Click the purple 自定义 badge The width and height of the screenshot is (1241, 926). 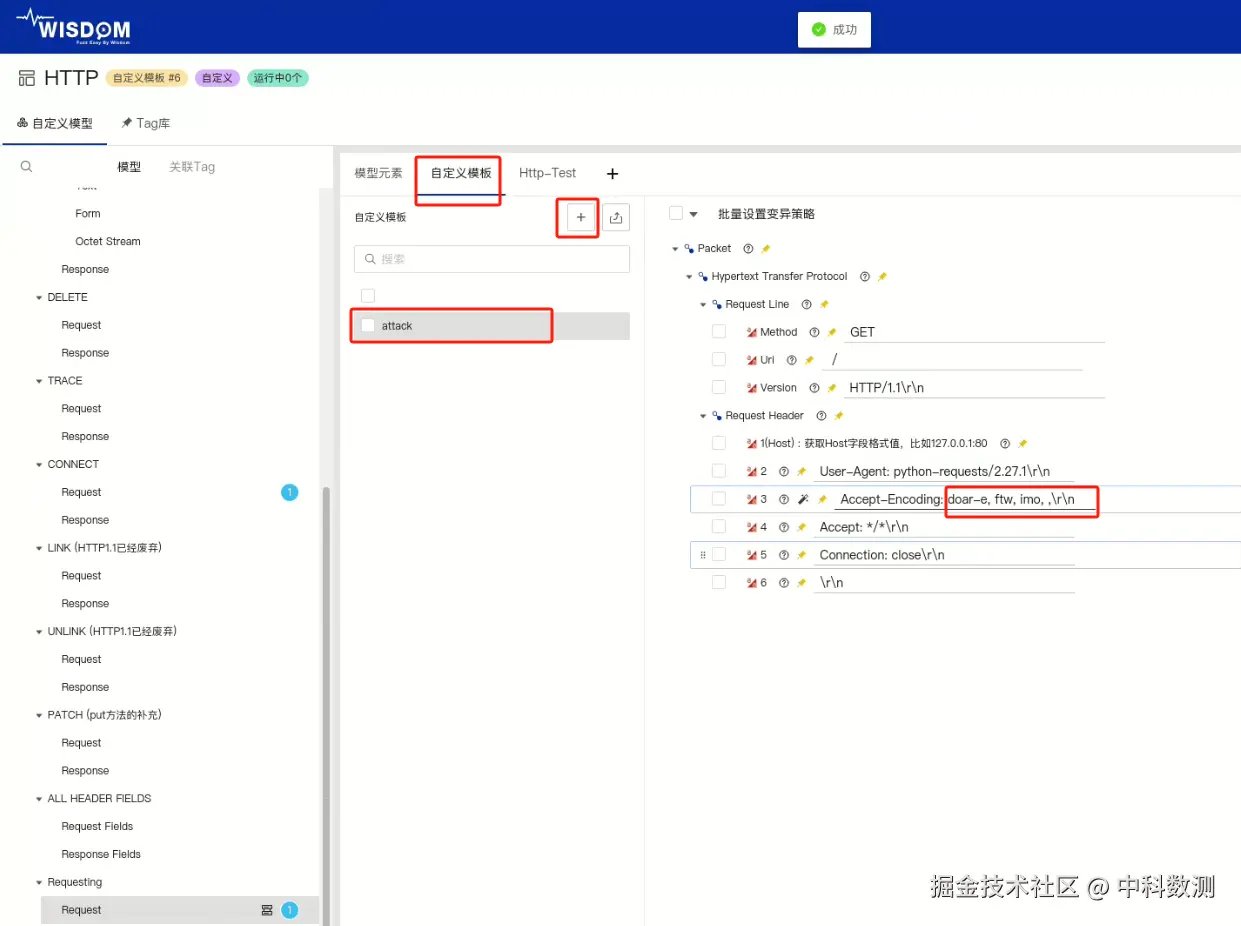[x=217, y=78]
